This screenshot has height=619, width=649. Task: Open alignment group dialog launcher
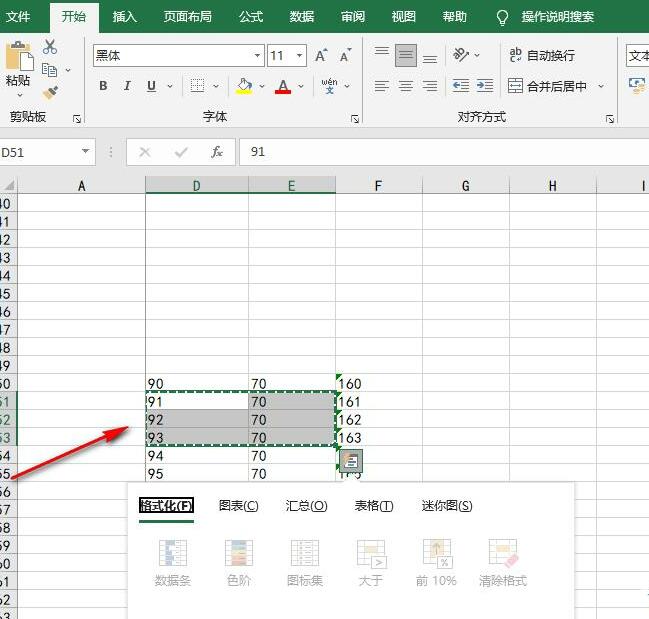click(610, 119)
